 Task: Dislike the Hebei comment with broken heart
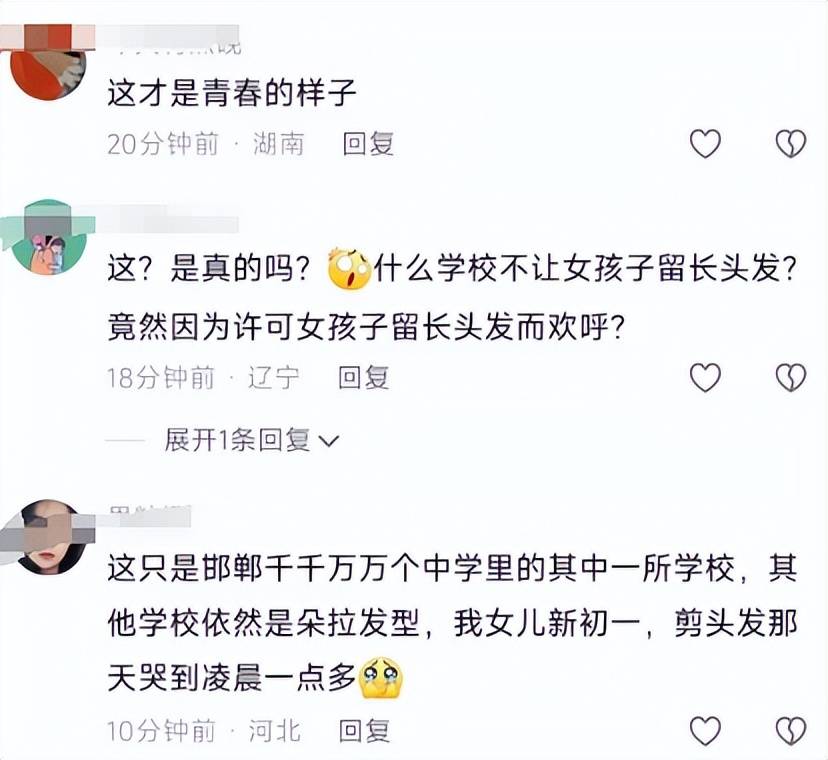tap(791, 731)
